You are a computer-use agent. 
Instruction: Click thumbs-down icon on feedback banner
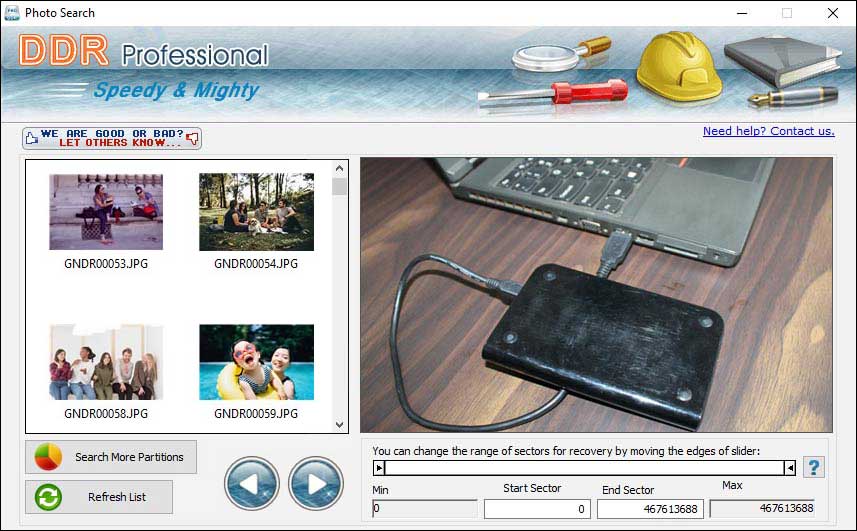[192, 138]
